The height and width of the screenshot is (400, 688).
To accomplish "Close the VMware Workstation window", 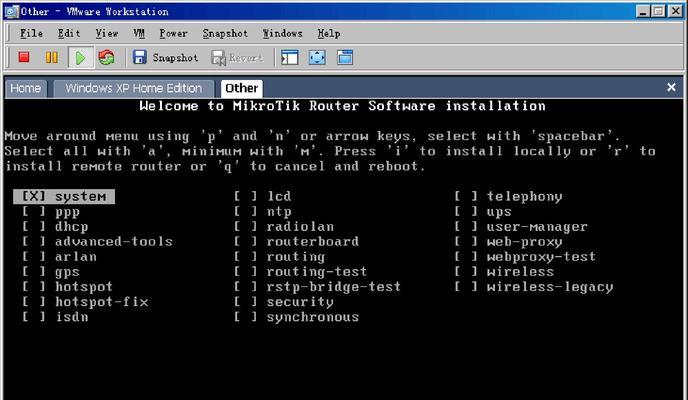I will (675, 11).
